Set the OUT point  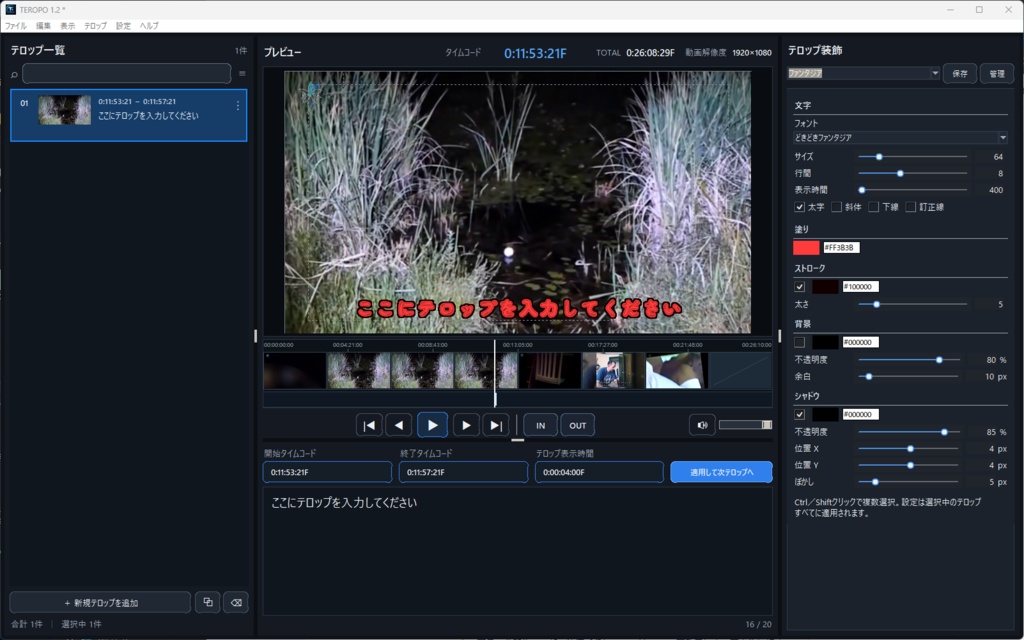577,425
